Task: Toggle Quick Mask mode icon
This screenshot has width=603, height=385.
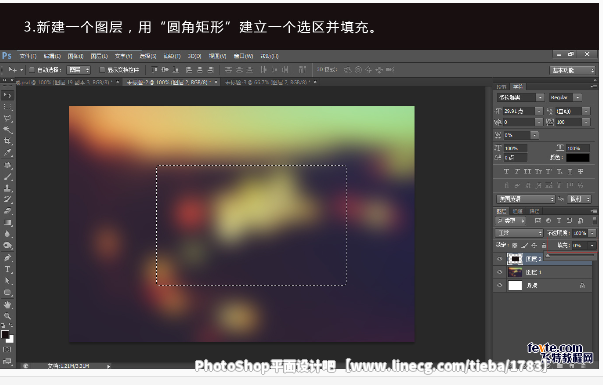Action: tap(7, 350)
